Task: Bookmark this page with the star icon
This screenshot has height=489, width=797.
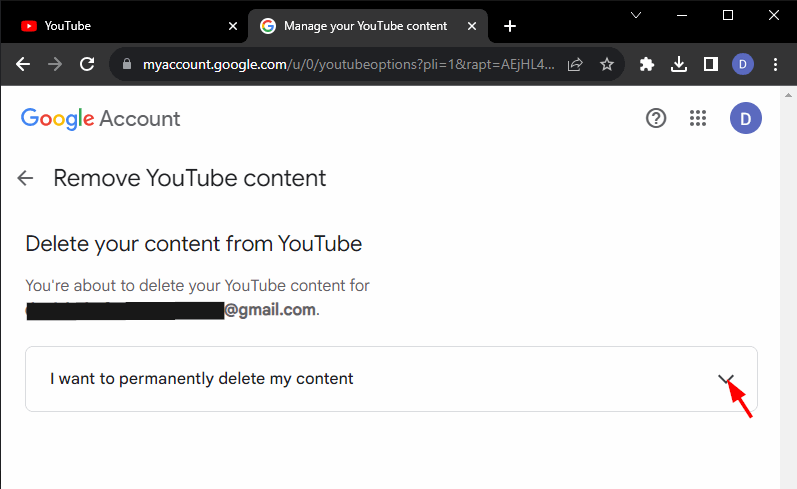Action: coord(606,64)
